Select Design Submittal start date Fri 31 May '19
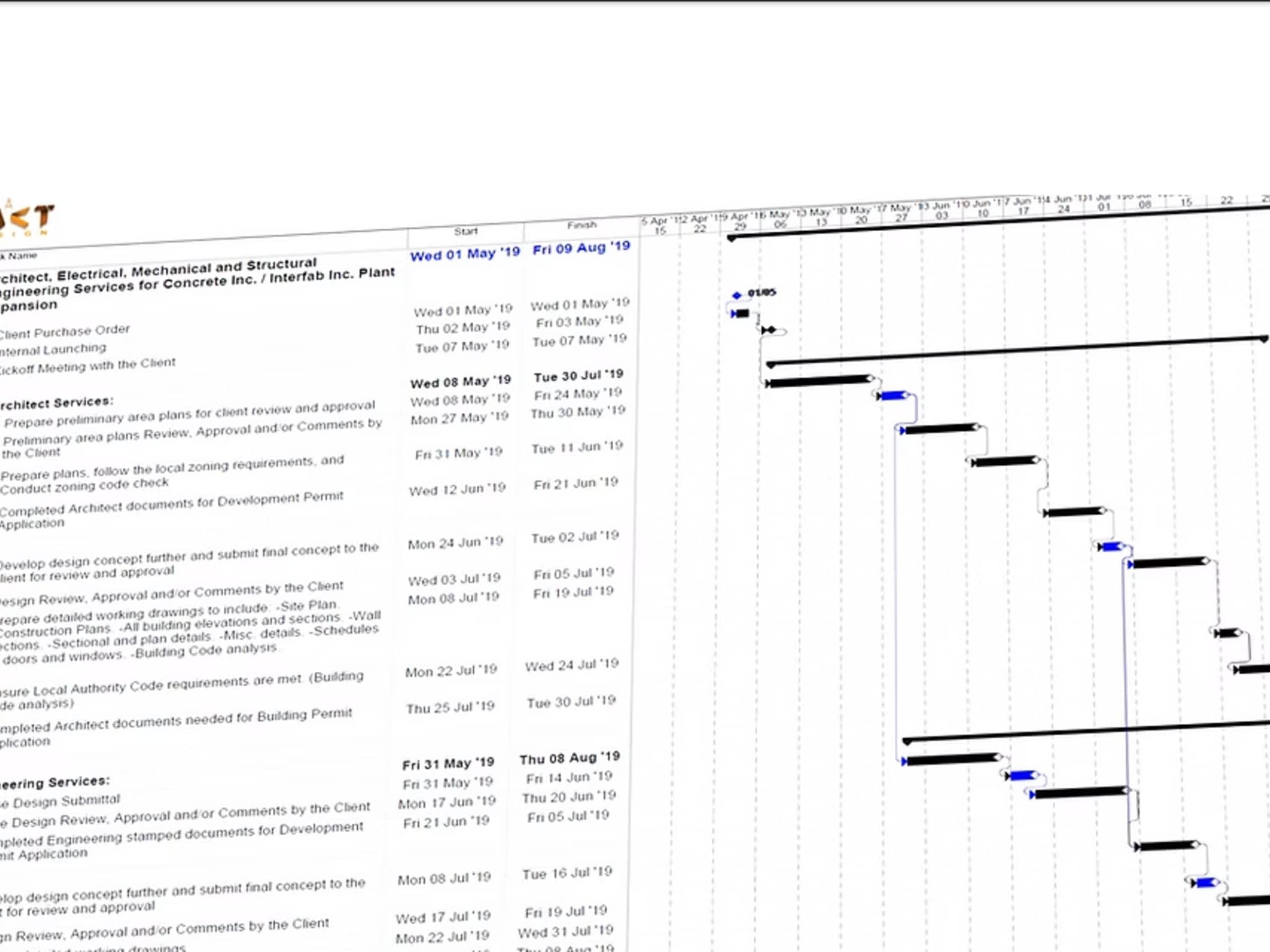The height and width of the screenshot is (952, 1270). [447, 783]
